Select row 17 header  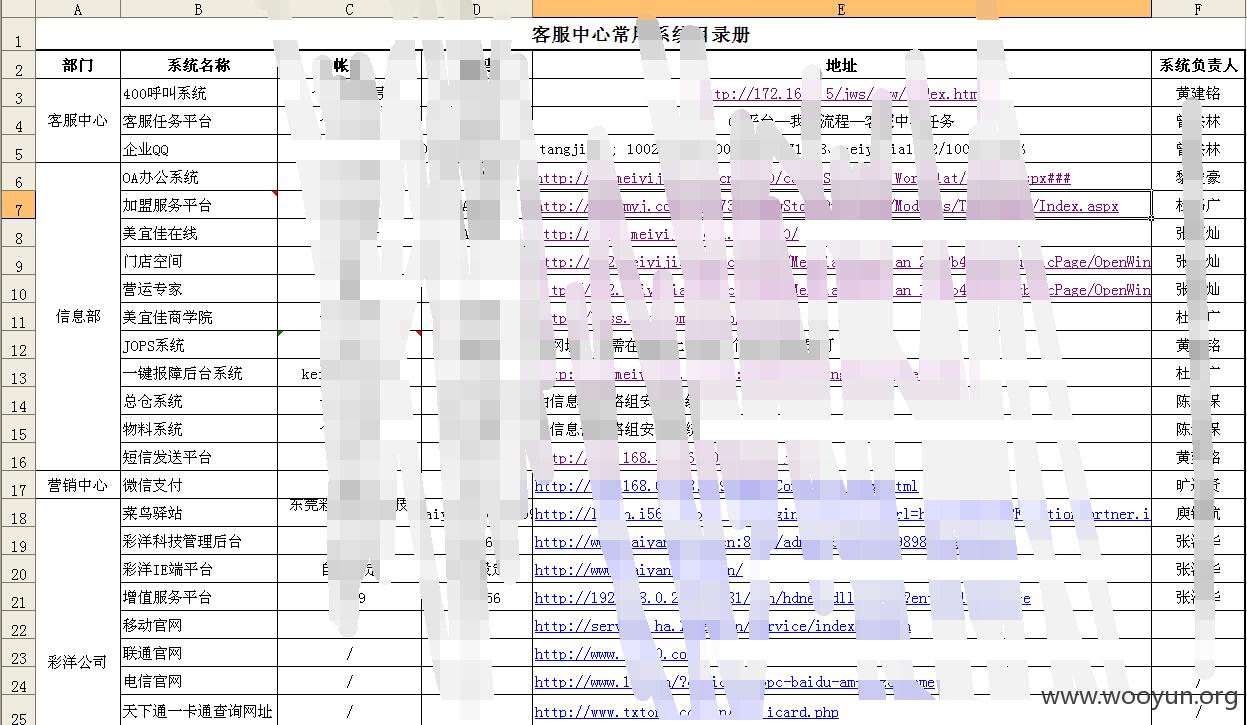(x=17, y=485)
